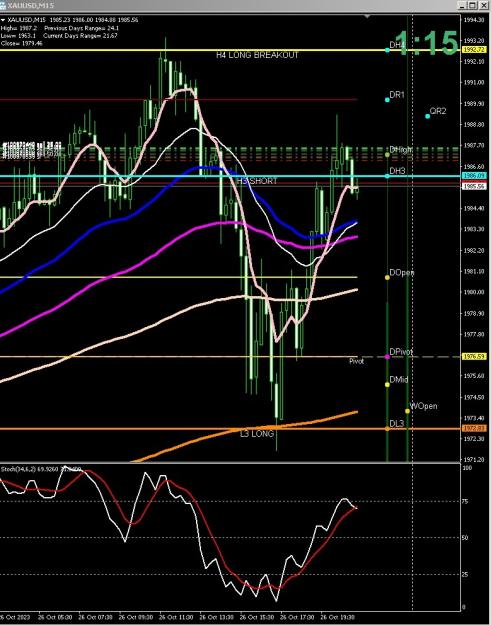491x625 pixels.
Task: Select the yellow DMid level dot
Action: 387,385
